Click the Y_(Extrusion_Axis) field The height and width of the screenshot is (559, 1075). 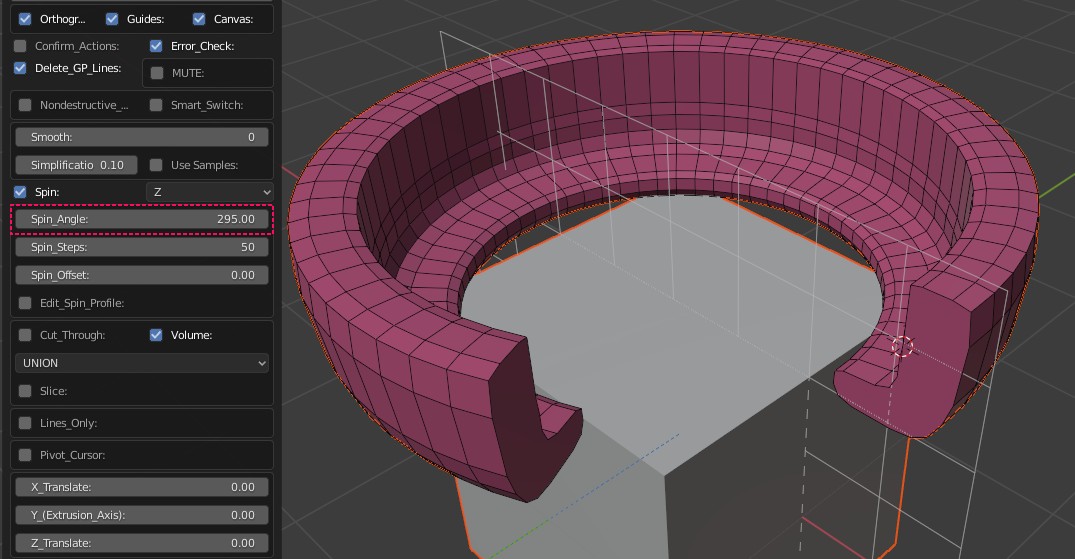pyautogui.click(x=142, y=515)
